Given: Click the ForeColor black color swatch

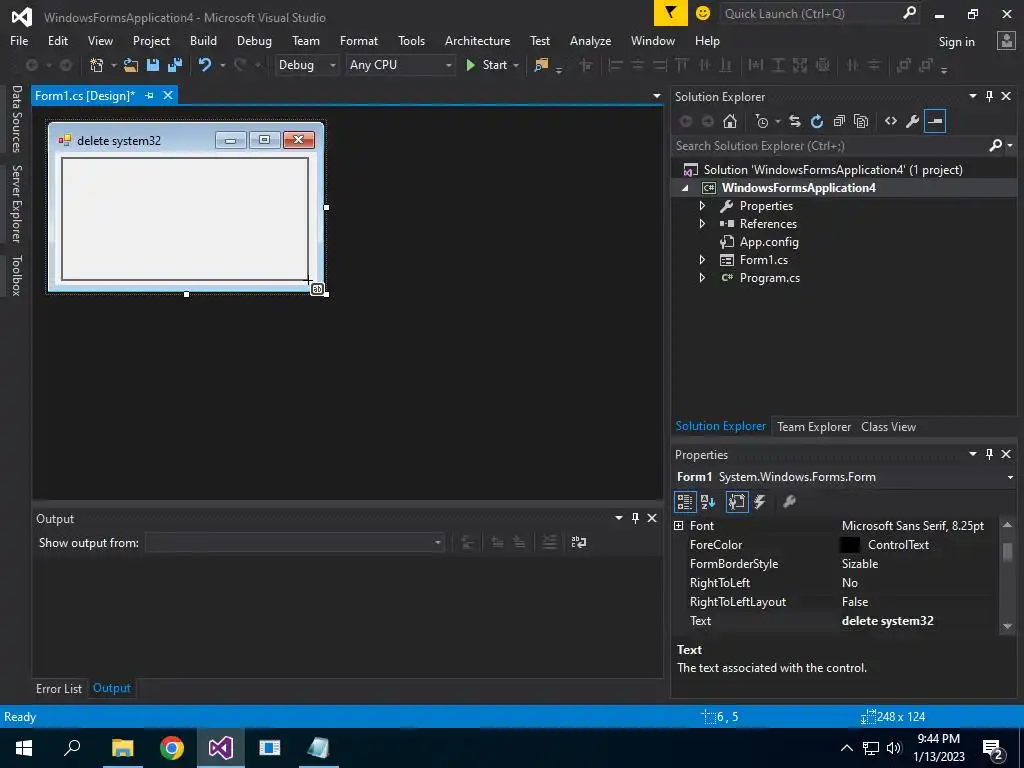Looking at the screenshot, I should [x=850, y=545].
